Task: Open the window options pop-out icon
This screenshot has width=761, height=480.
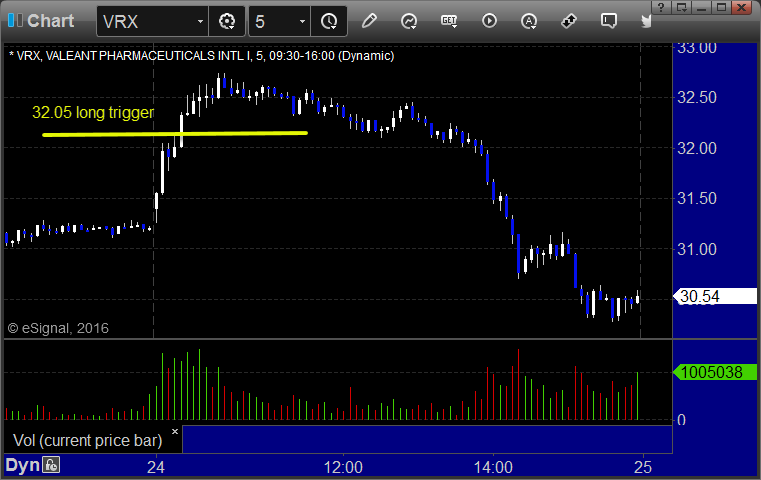Action: (x=681, y=7)
